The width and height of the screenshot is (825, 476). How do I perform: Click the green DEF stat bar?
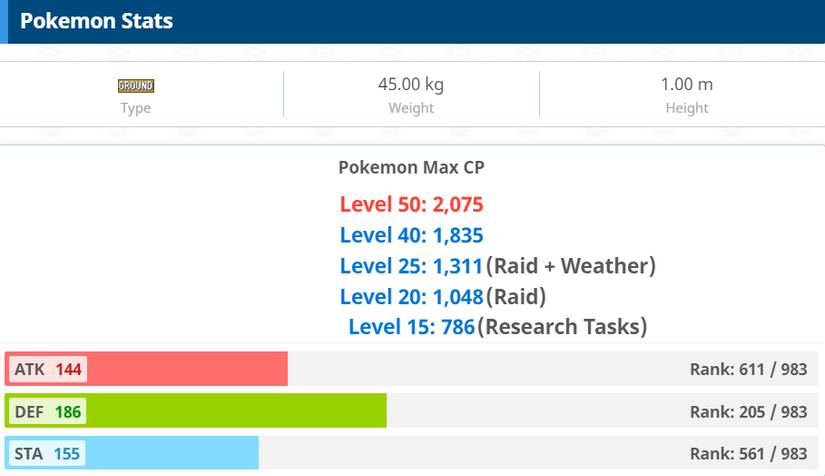pos(196,411)
